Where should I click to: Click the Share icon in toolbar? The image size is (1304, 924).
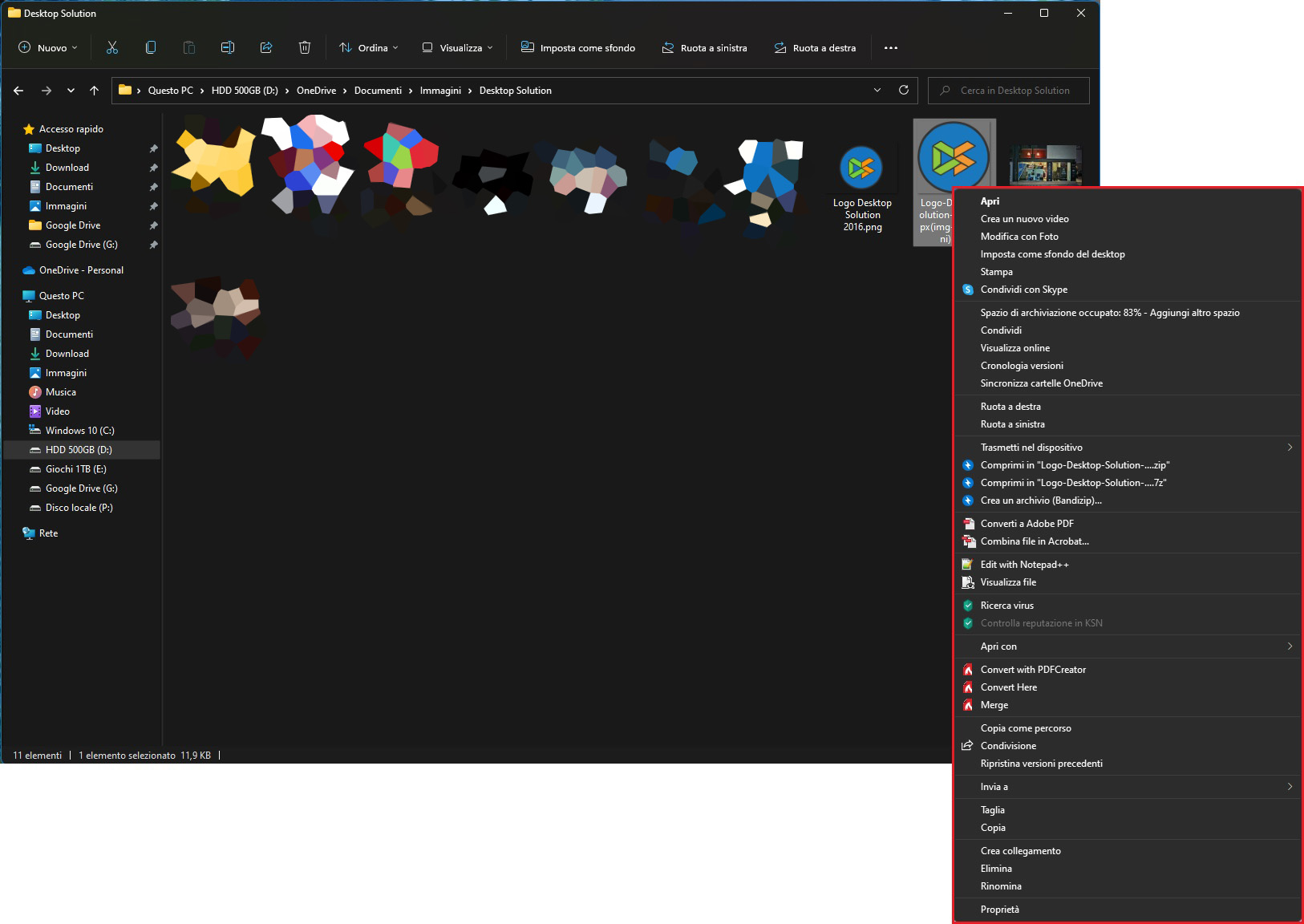click(x=266, y=48)
